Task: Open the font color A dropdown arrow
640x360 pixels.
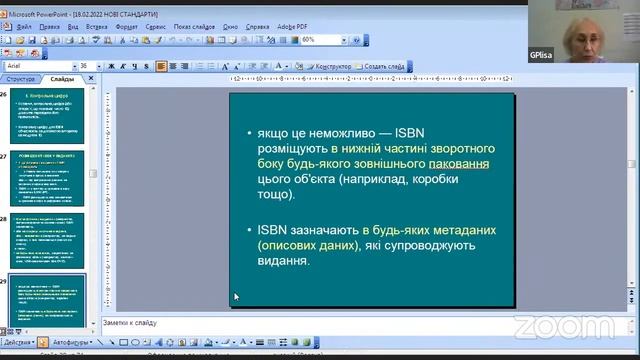Action: click(x=287, y=66)
